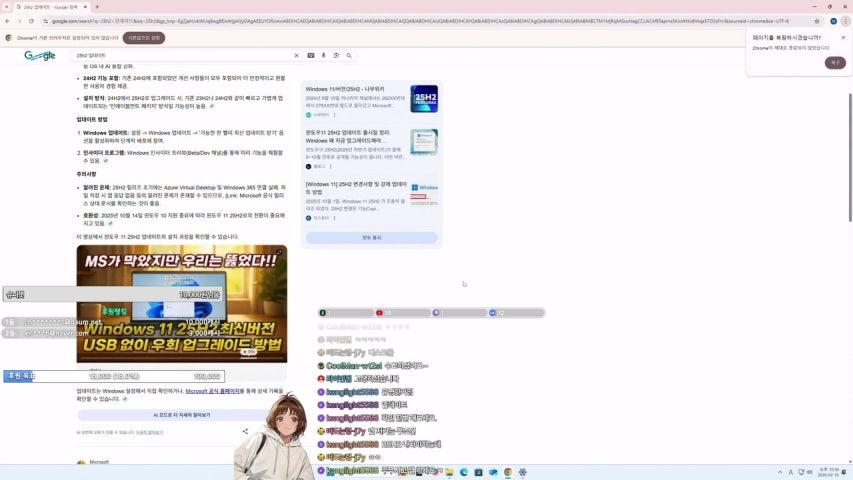Click the Google logo
Viewport: 853px width, 480px height.
40,56
